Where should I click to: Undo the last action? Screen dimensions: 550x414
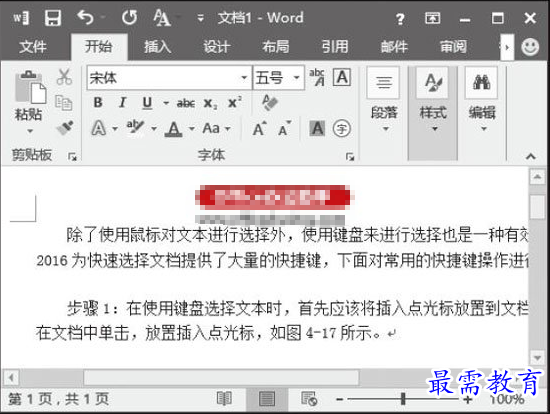point(85,17)
